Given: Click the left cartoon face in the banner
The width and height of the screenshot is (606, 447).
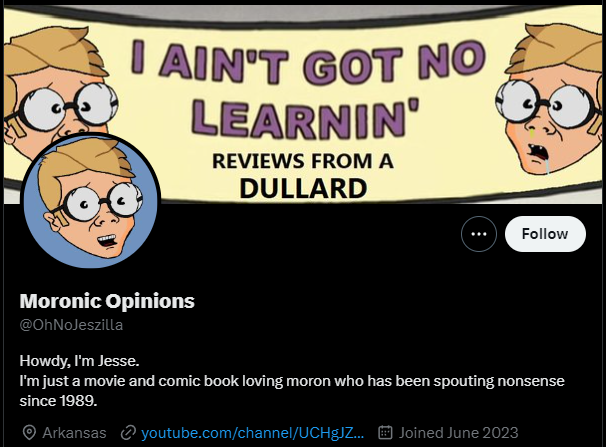Looking at the screenshot, I should click(x=58, y=85).
